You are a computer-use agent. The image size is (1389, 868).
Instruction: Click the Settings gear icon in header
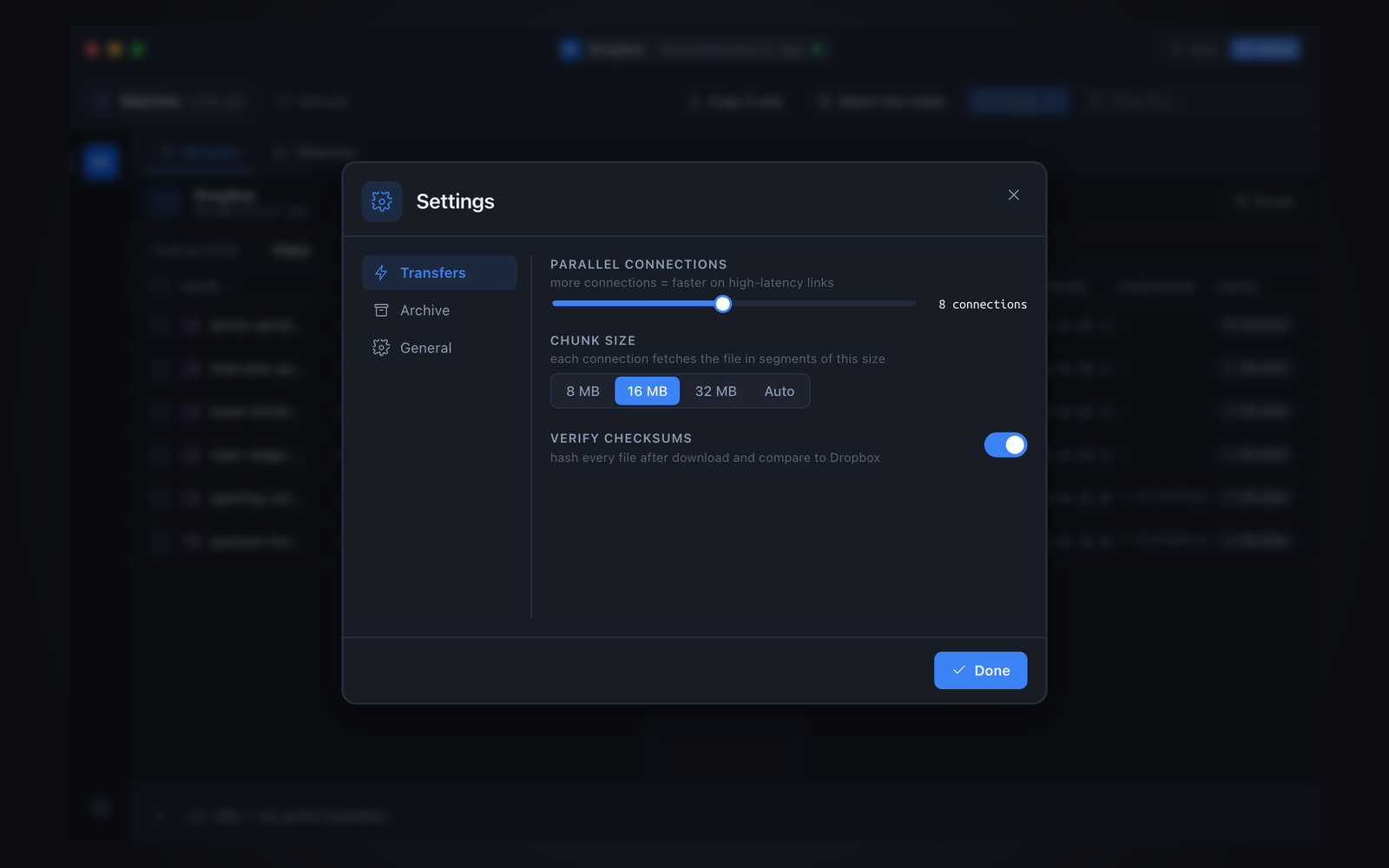point(382,201)
